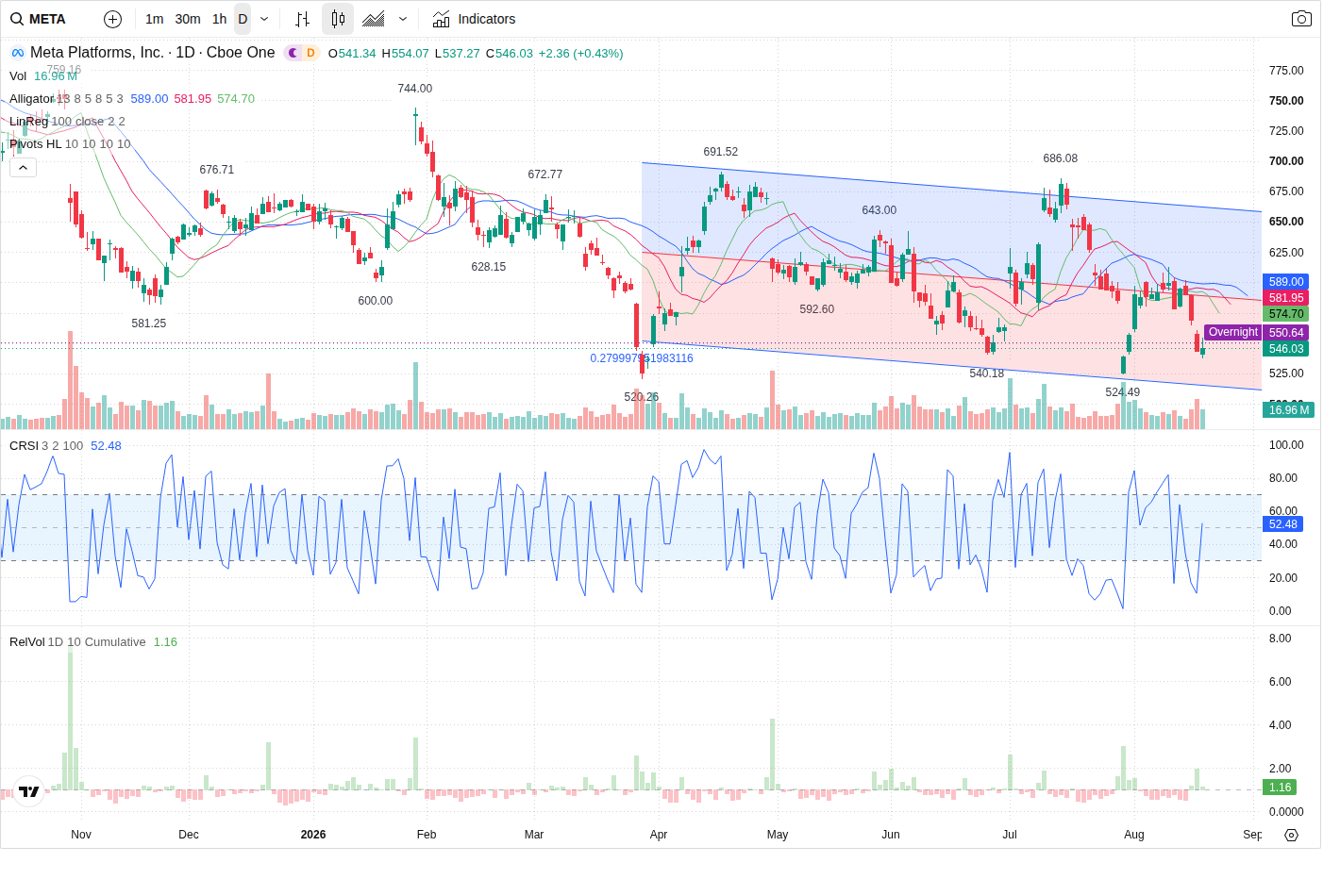Click the opening price value O541.34

[x=352, y=54]
